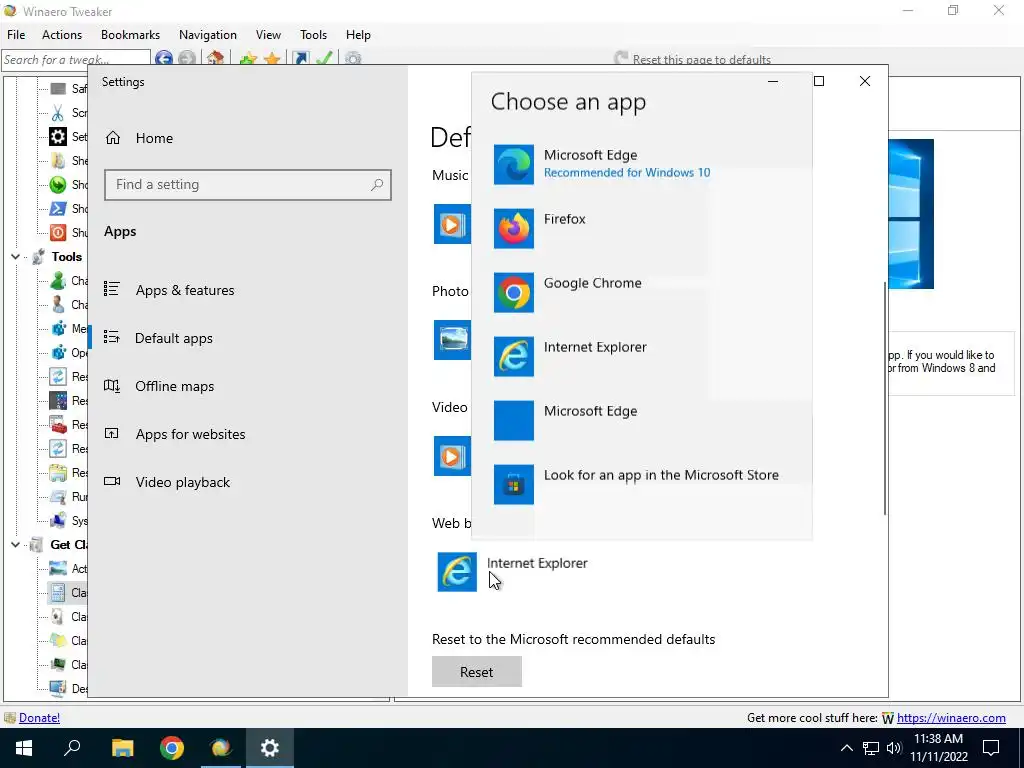Click the green checkmark toolbar icon
This screenshot has height=768, width=1024.
325,59
